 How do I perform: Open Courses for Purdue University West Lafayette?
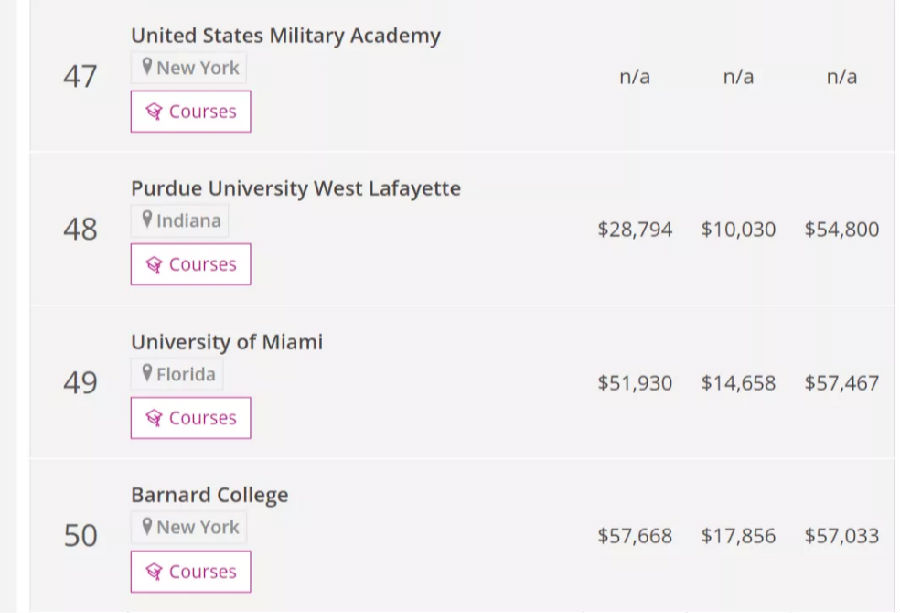(191, 265)
